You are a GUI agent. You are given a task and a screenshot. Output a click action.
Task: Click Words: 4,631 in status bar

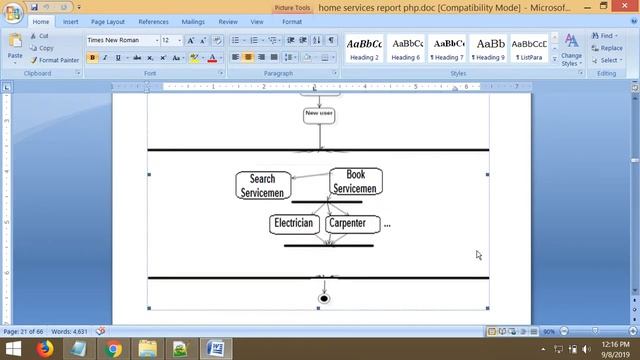69,331
